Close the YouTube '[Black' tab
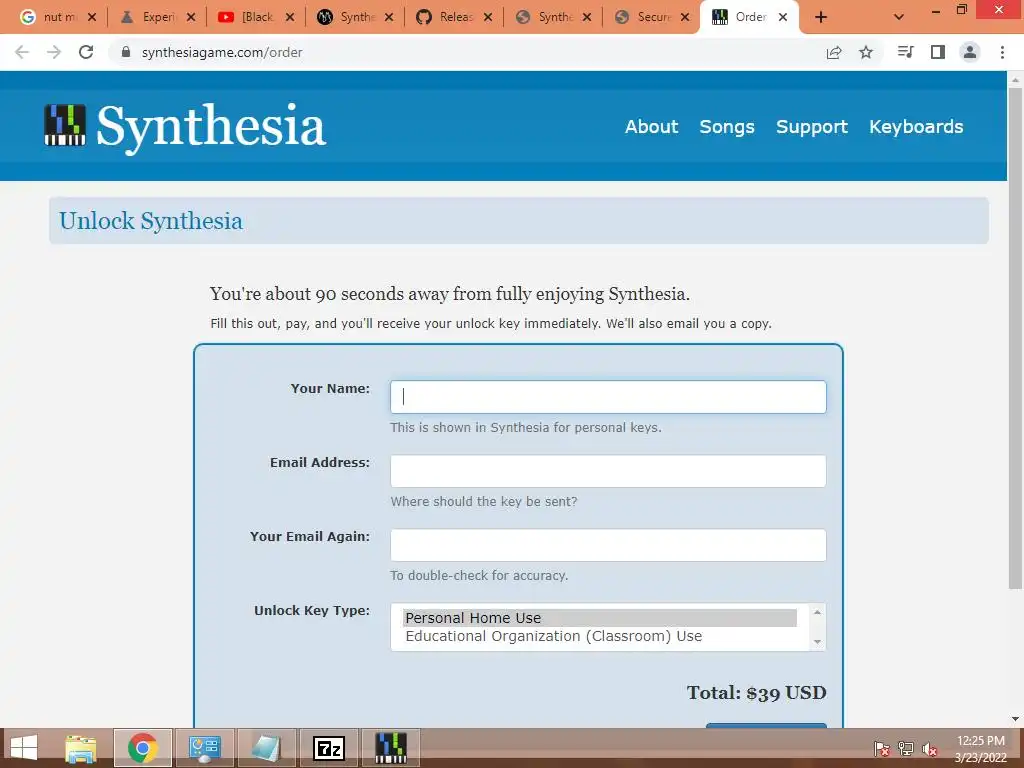This screenshot has width=1024, height=768. point(290,18)
